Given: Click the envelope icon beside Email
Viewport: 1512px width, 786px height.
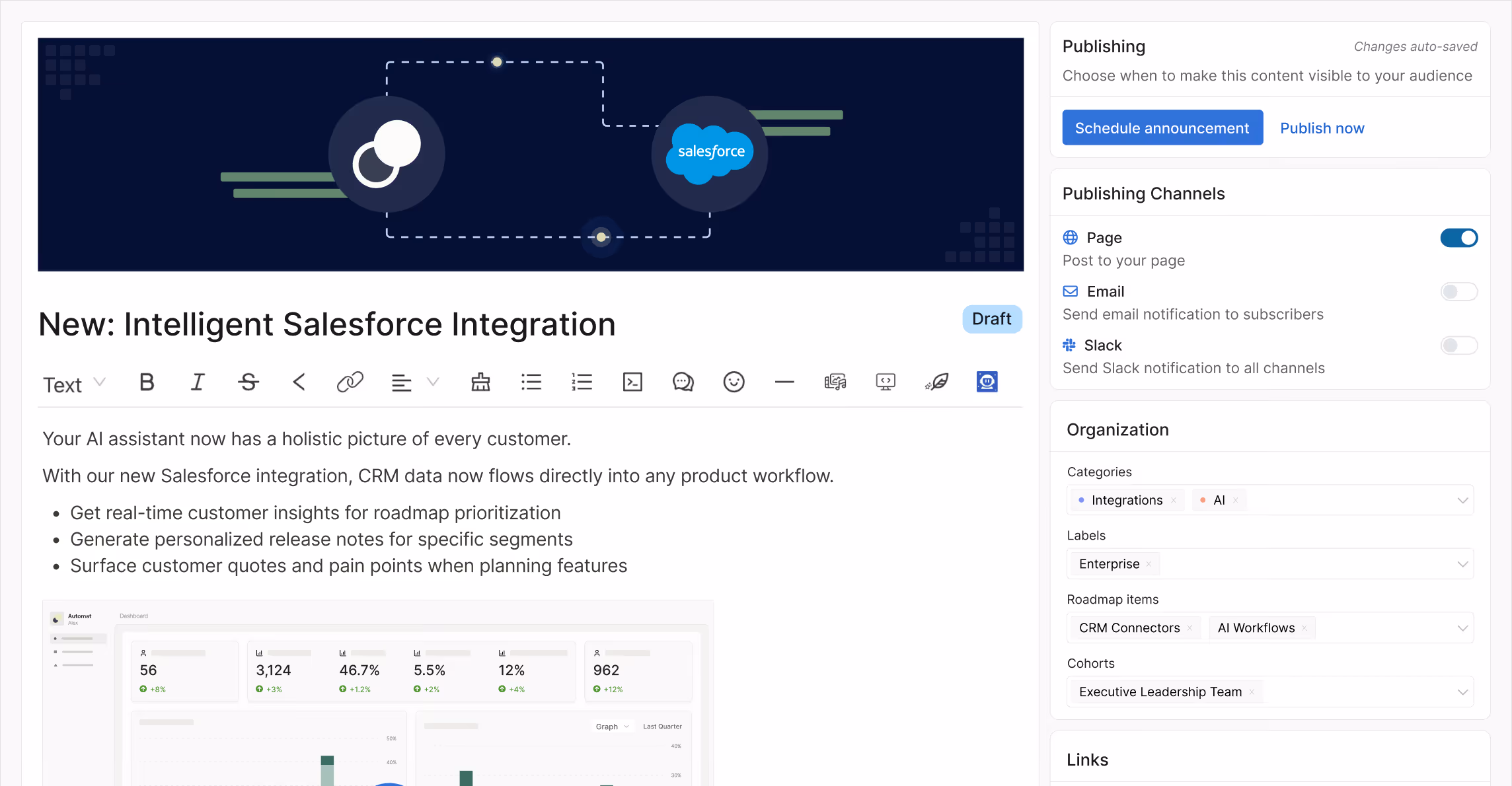Looking at the screenshot, I should tap(1071, 291).
